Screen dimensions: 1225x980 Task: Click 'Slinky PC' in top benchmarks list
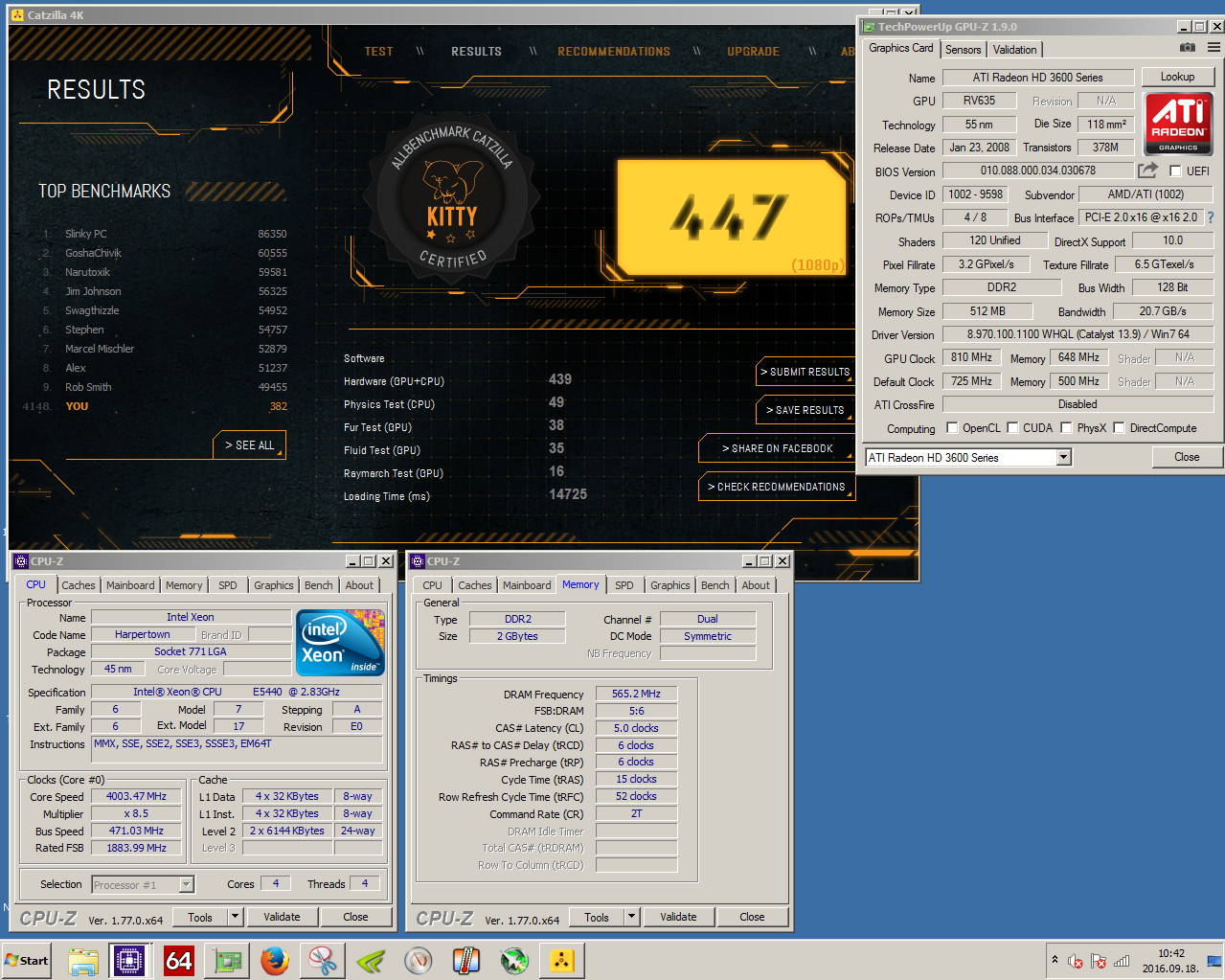pyautogui.click(x=86, y=234)
